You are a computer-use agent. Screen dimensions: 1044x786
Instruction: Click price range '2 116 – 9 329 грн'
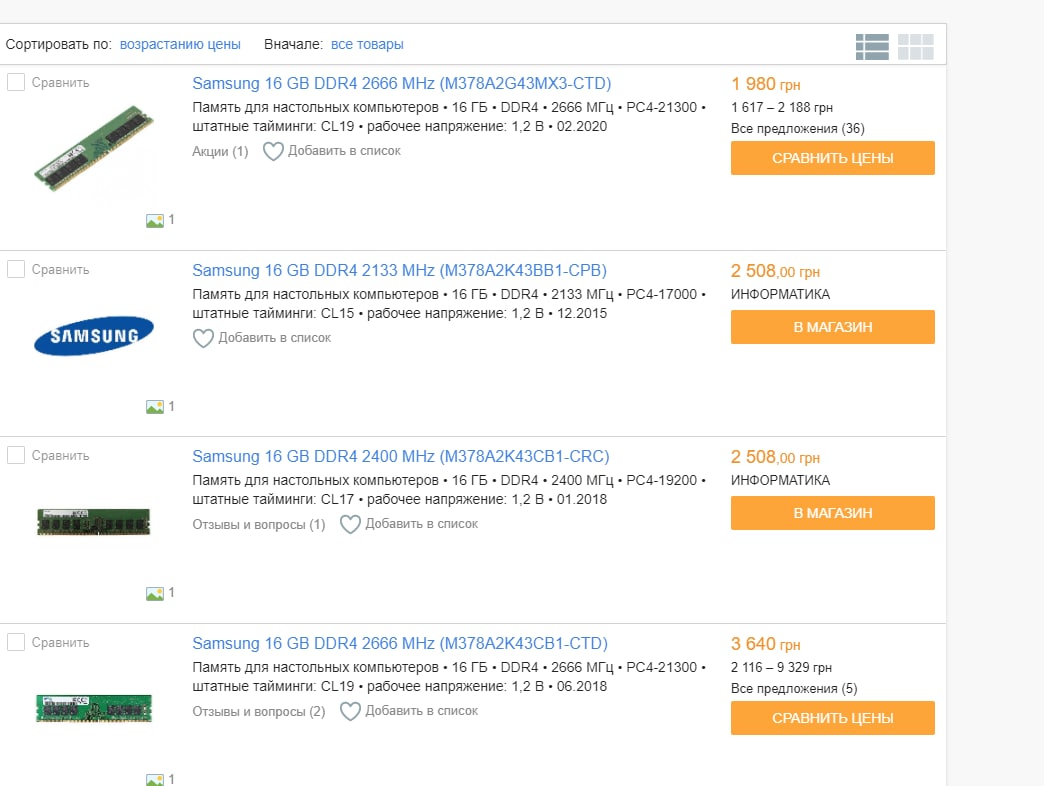coord(782,668)
